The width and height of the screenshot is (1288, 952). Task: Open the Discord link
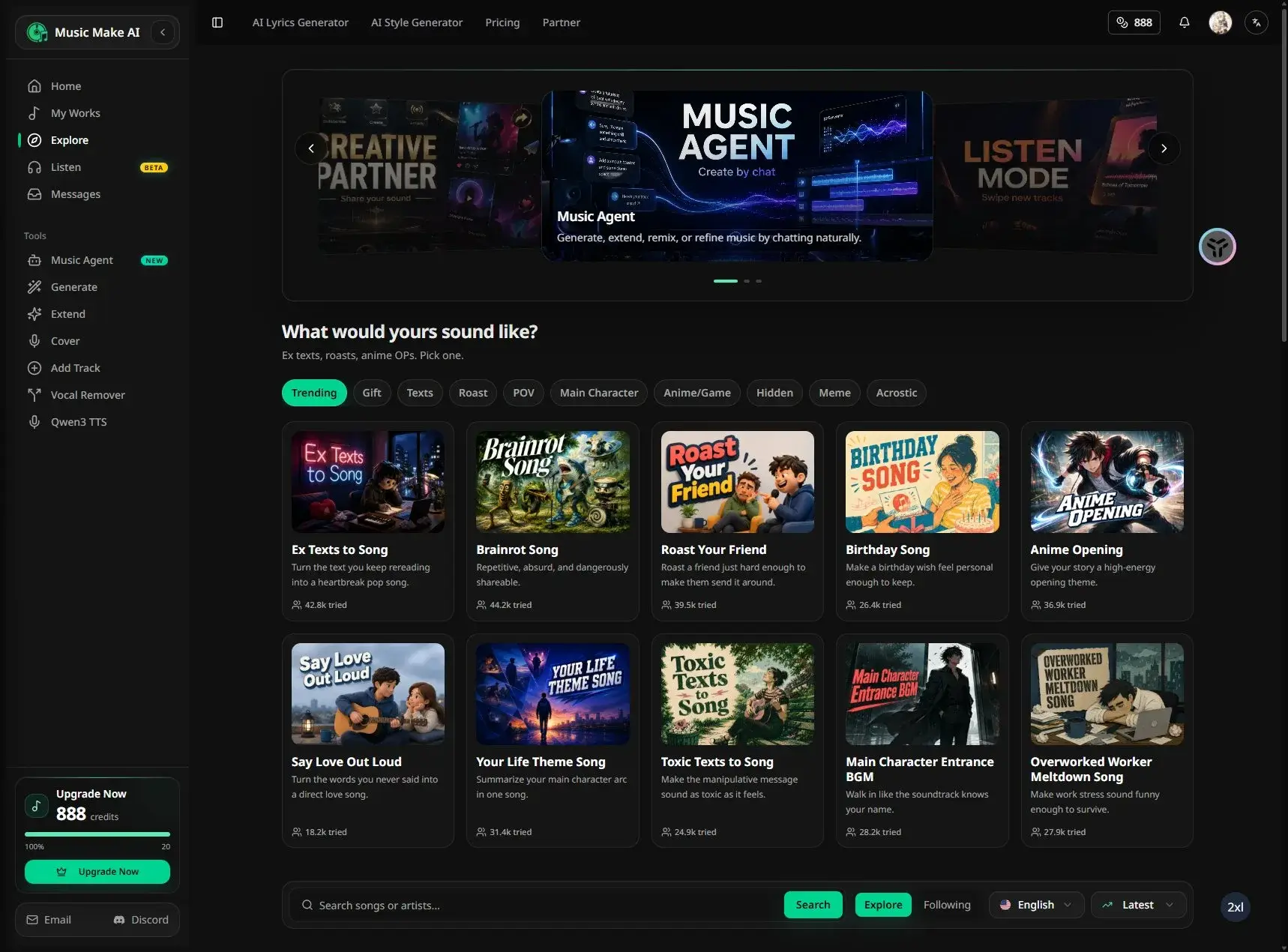coord(141,920)
